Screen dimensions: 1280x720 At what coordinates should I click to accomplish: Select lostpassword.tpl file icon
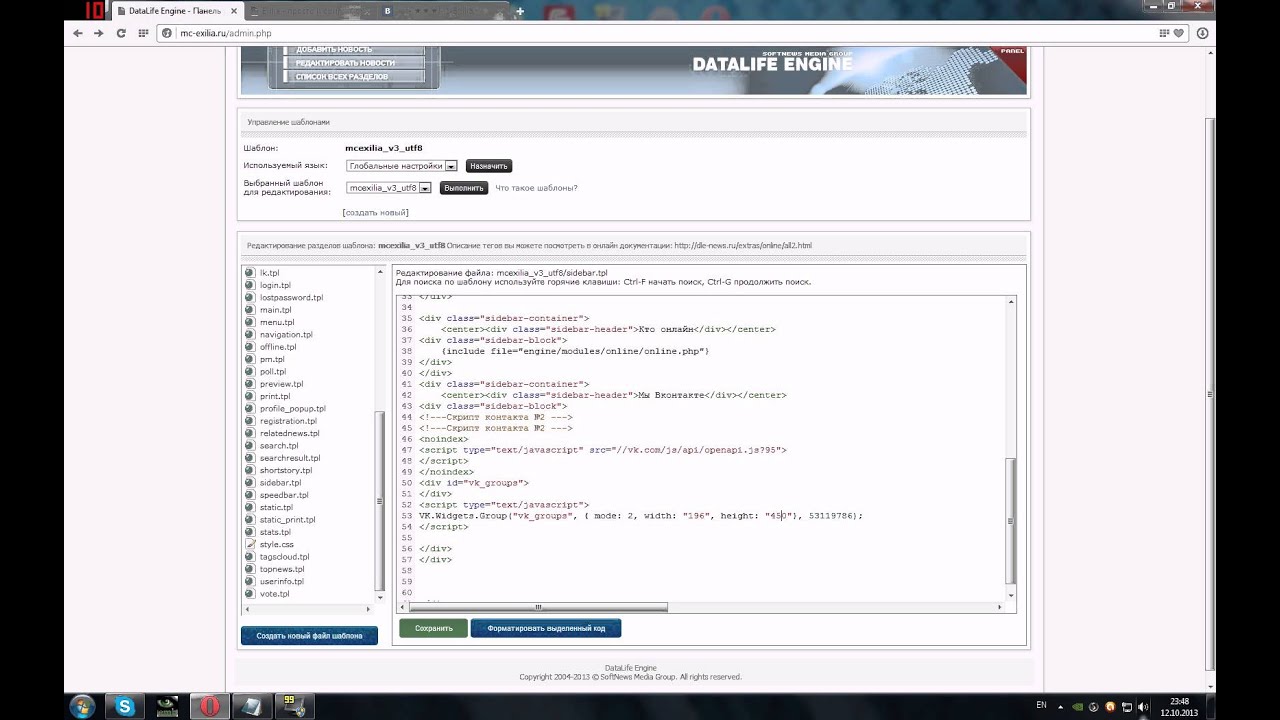pos(250,297)
